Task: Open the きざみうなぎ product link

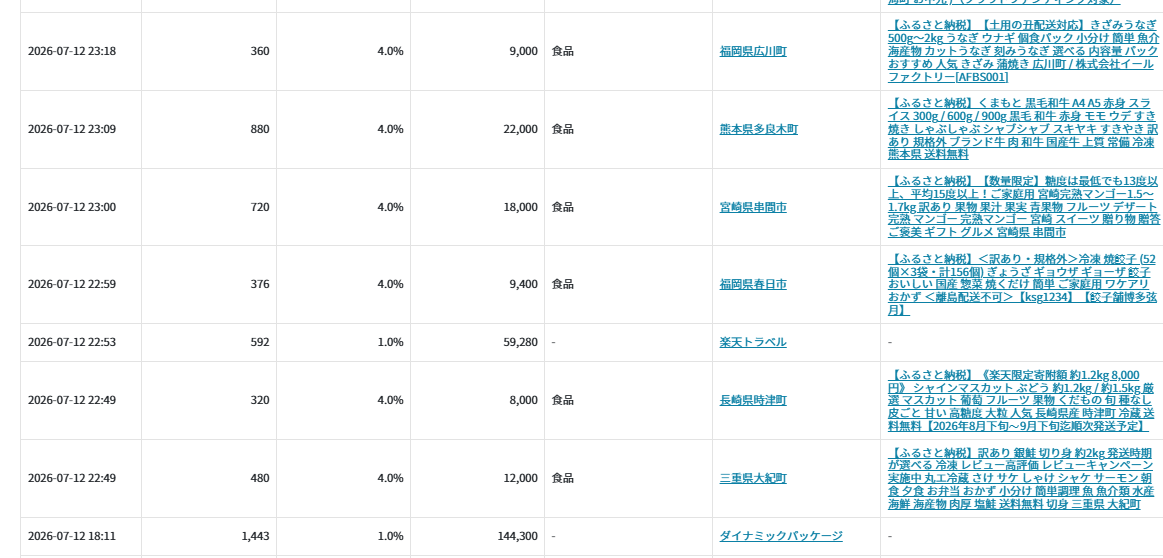Action: 1024,51
